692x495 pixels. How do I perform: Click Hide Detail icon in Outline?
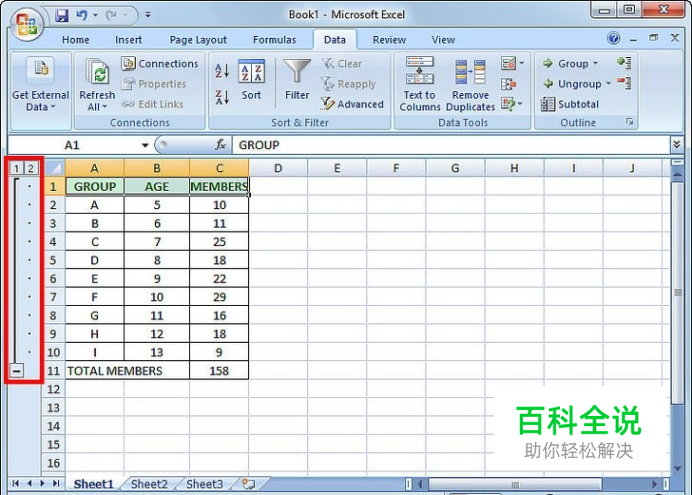(x=624, y=83)
